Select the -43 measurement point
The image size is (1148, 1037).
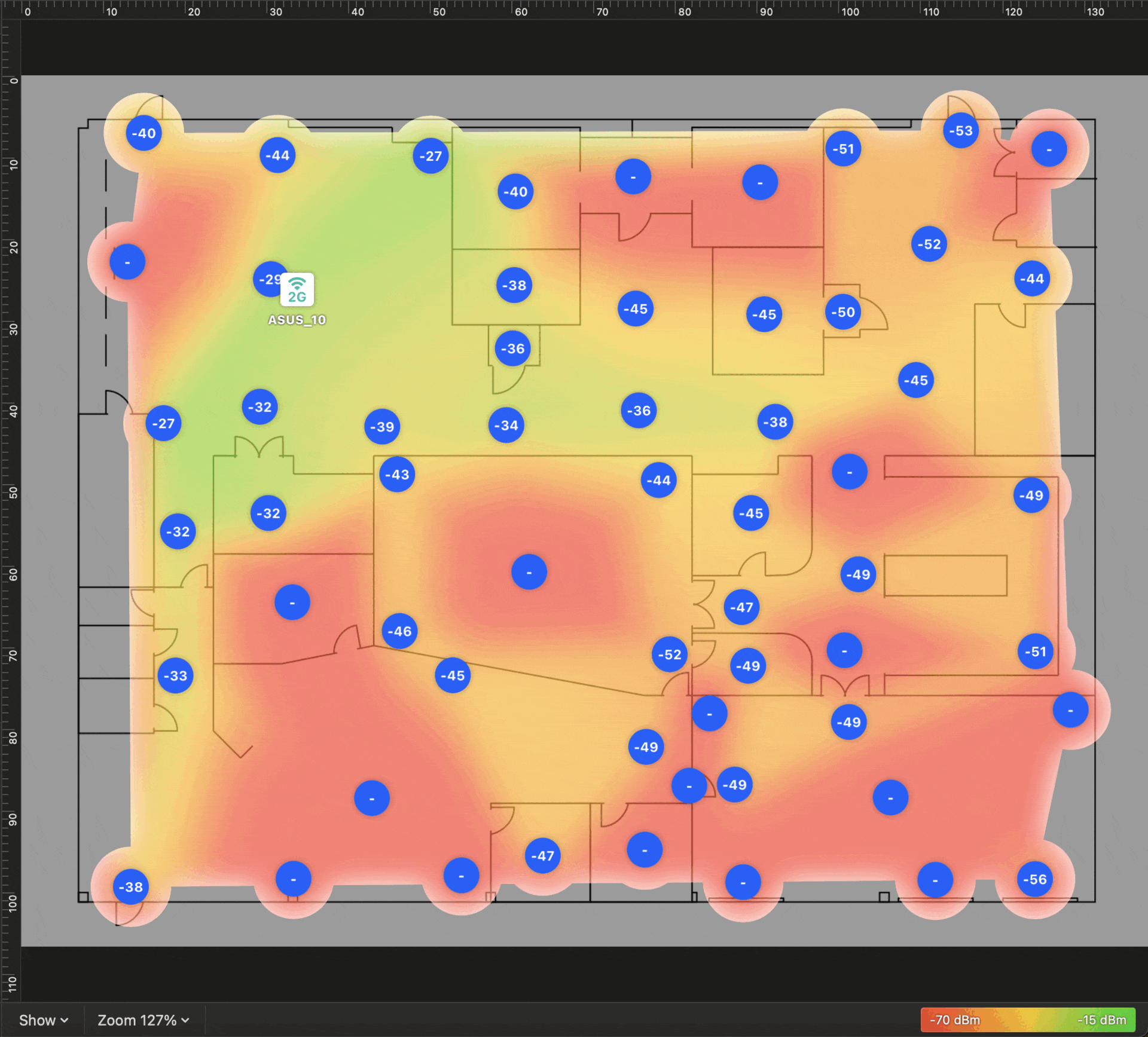[397, 475]
